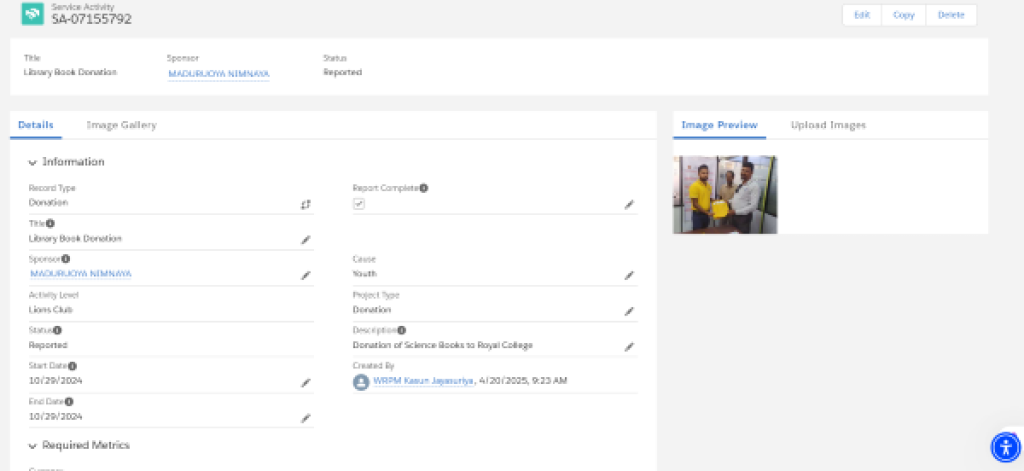Click Kasun Jayasuriya's user avatar icon
Viewport: 1024px width, 471px height.
point(361,382)
